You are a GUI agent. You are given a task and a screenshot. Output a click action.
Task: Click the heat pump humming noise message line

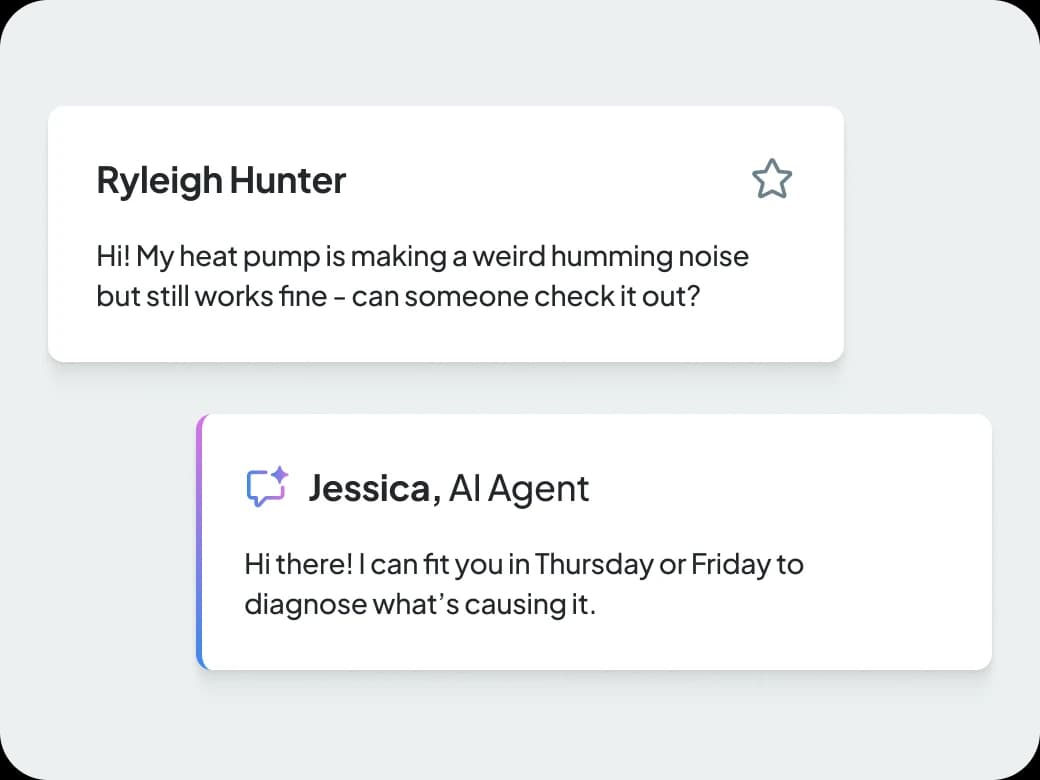[x=422, y=257]
